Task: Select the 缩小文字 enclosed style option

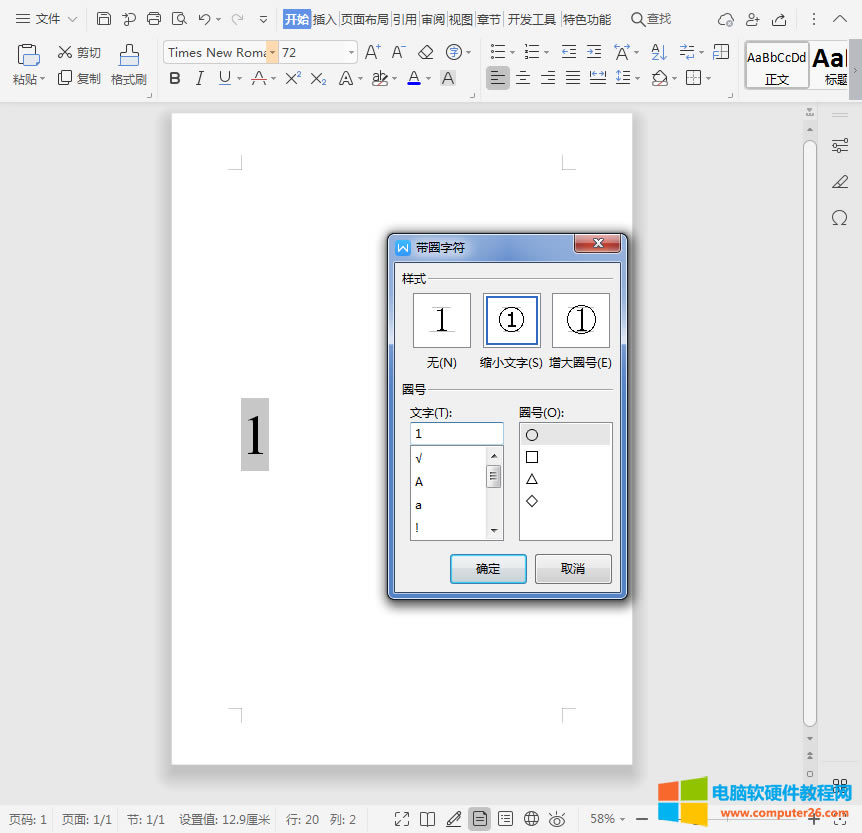Action: [x=511, y=320]
